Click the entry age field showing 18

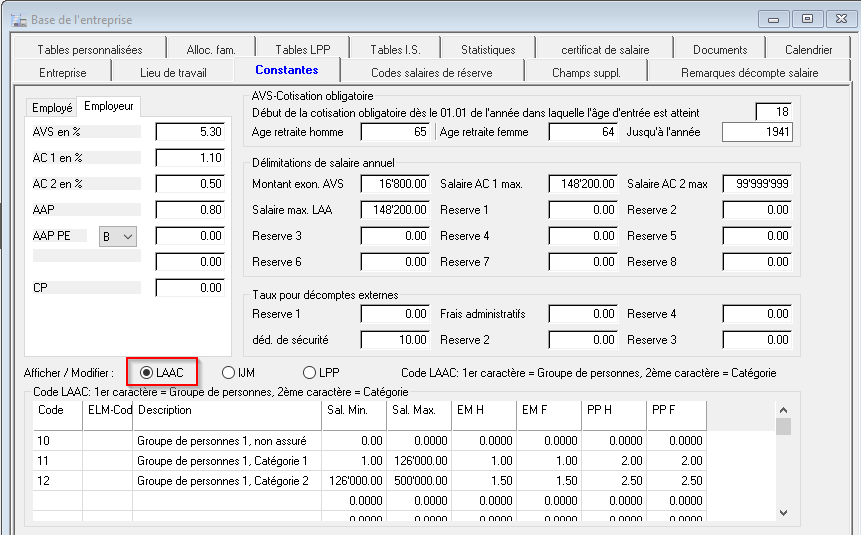[x=774, y=112]
